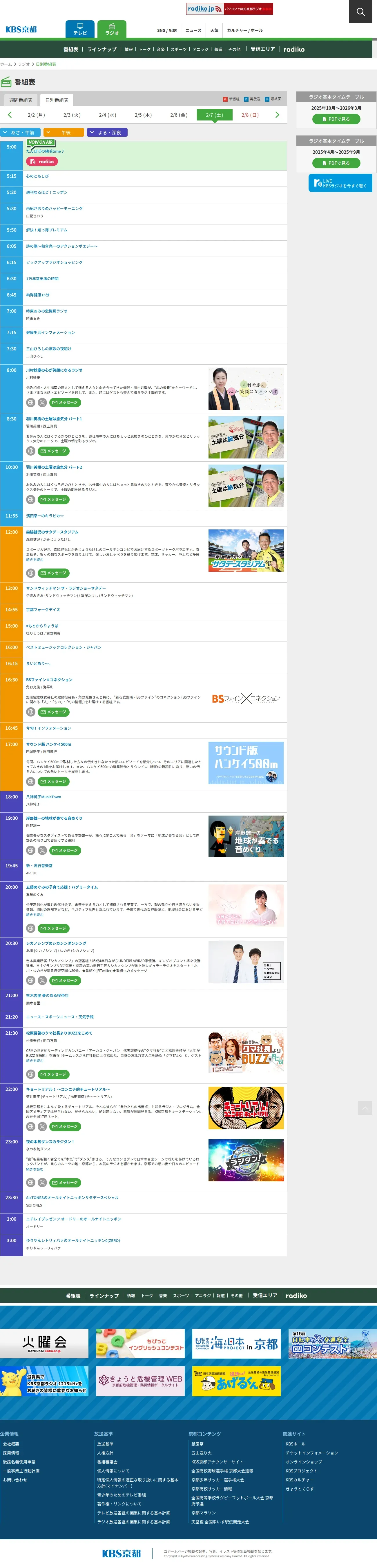Open PDF for 2025年4月〜2025年9月 timetable

click(x=336, y=163)
